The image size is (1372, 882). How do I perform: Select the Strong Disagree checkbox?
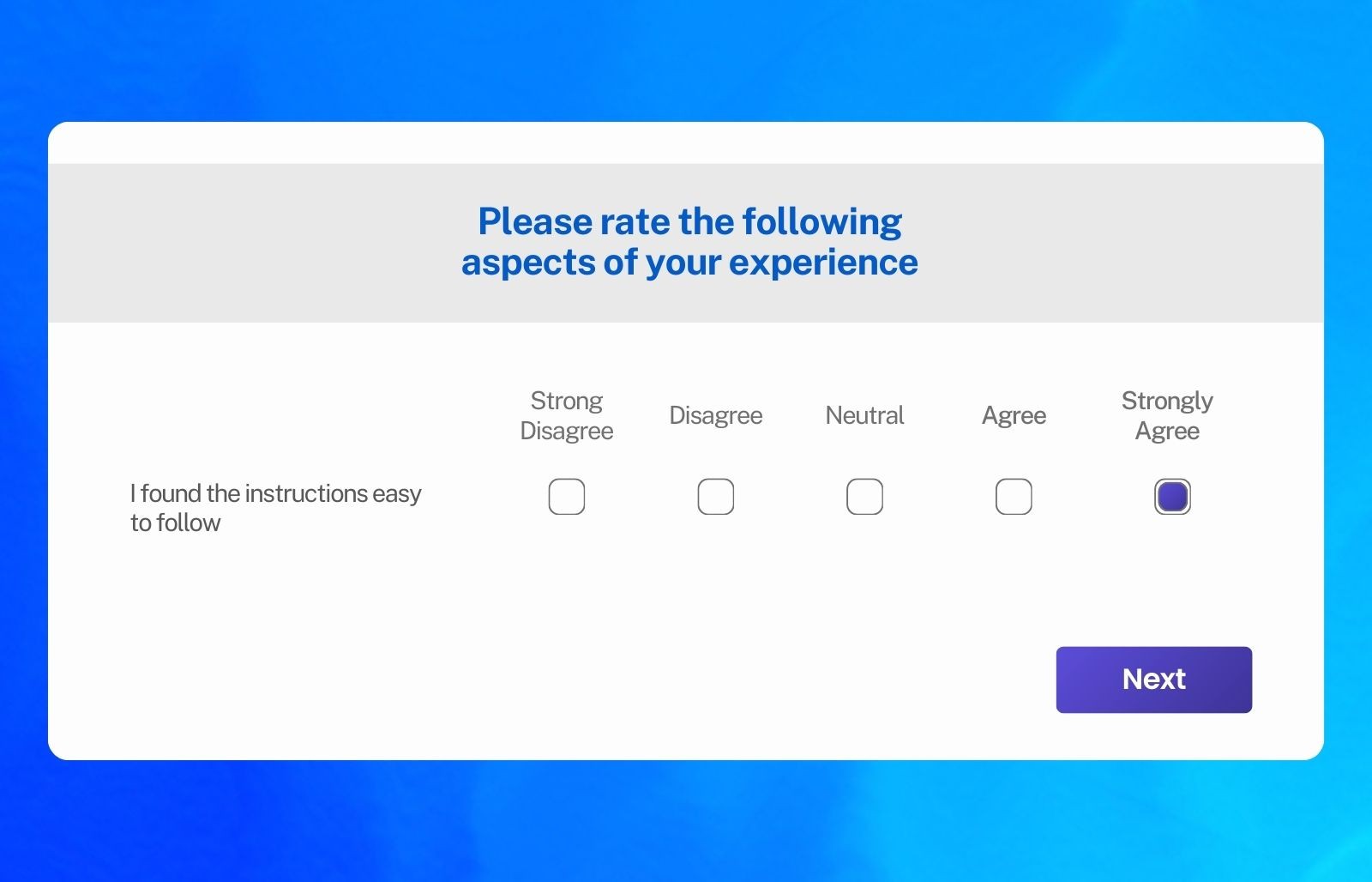point(566,496)
